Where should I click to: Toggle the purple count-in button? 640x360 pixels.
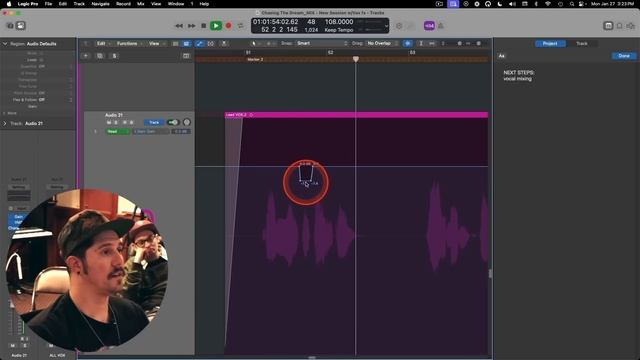click(x=429, y=26)
